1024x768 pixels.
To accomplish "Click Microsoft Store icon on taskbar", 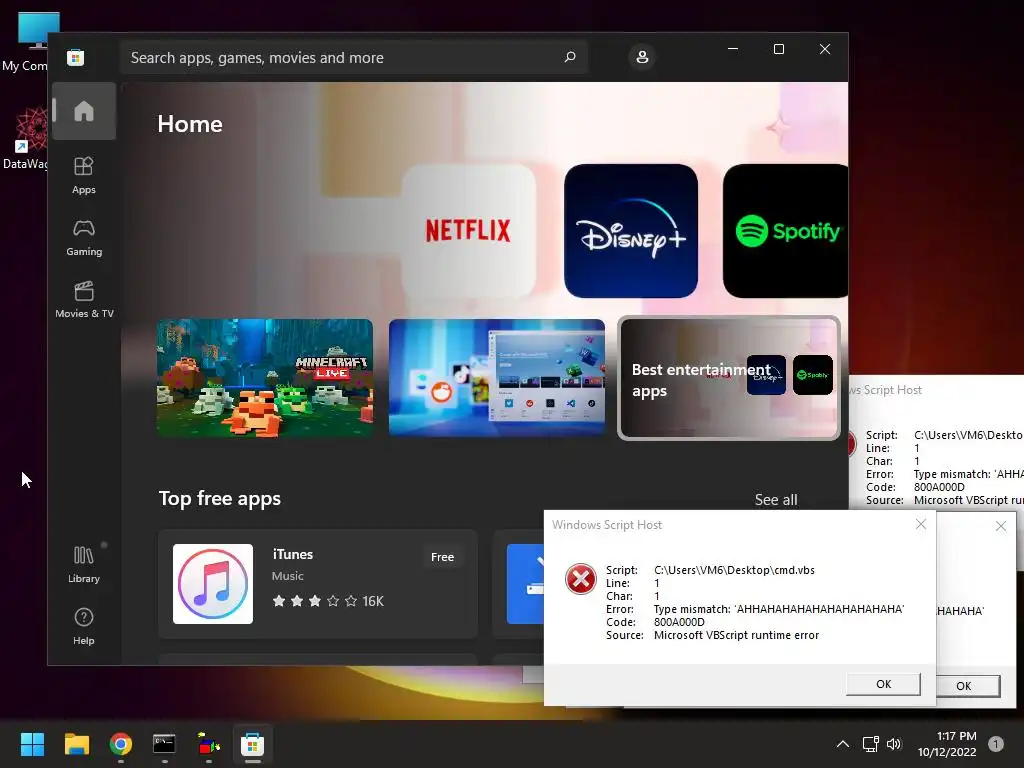I will (252, 744).
